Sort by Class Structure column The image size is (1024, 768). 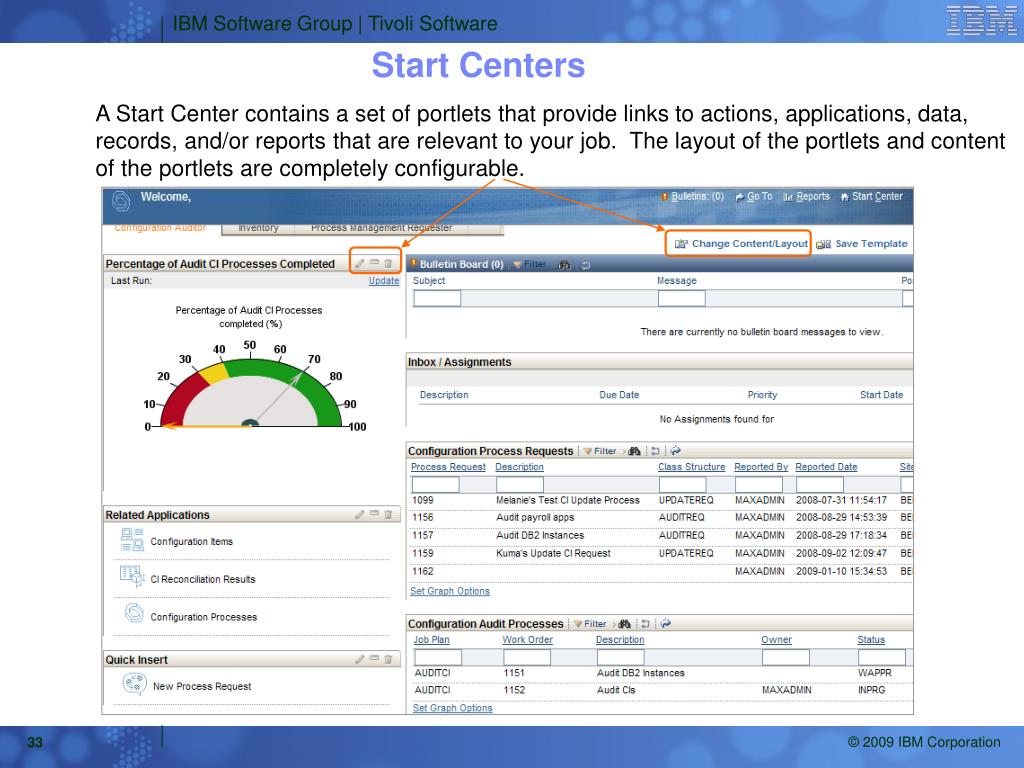[x=692, y=467]
